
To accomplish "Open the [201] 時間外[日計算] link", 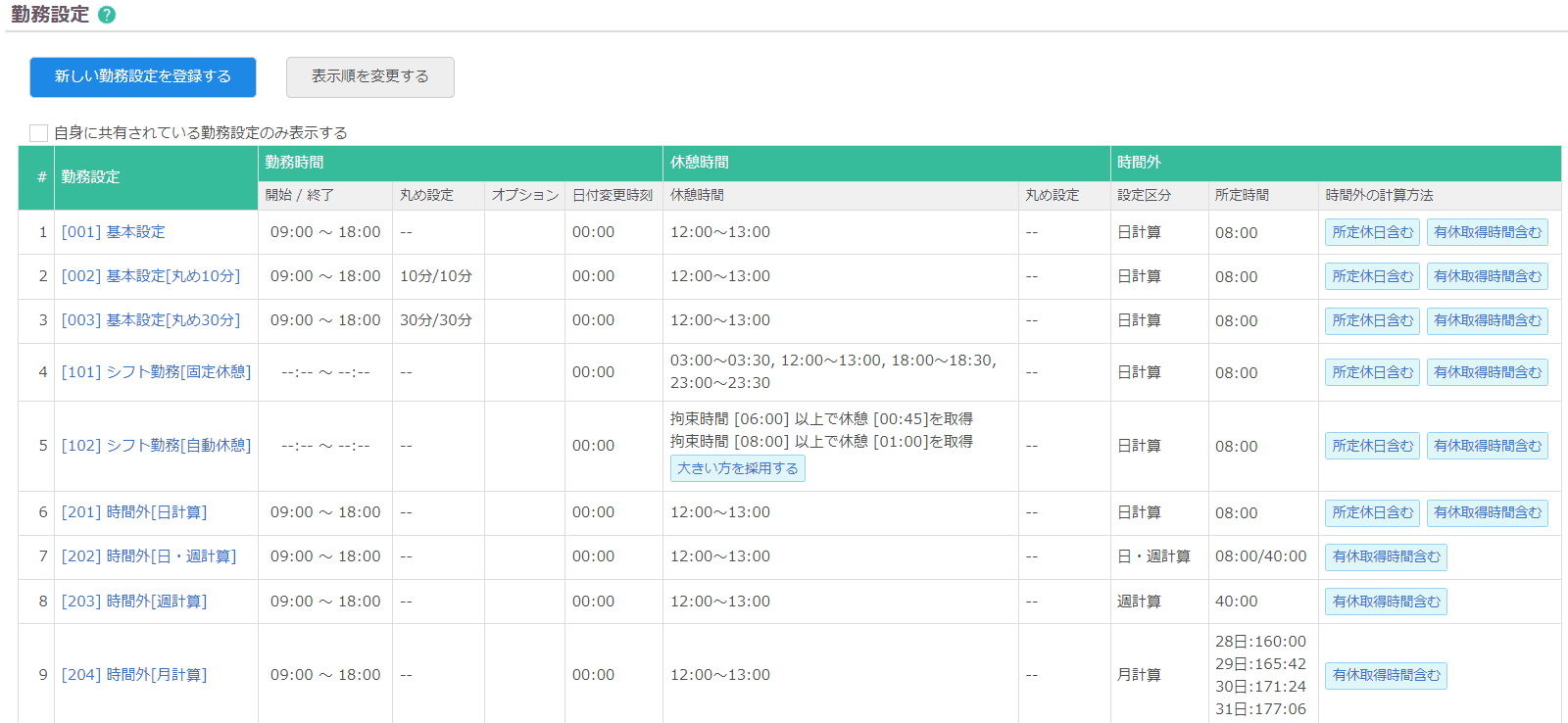I will (133, 512).
